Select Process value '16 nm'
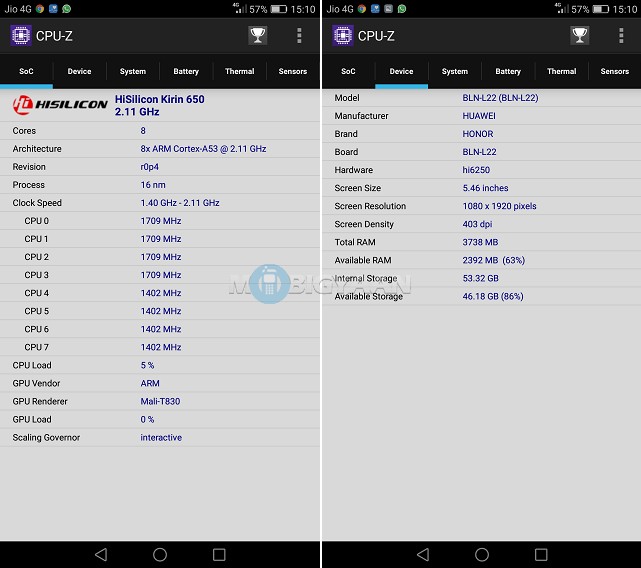641x568 pixels. (x=153, y=185)
